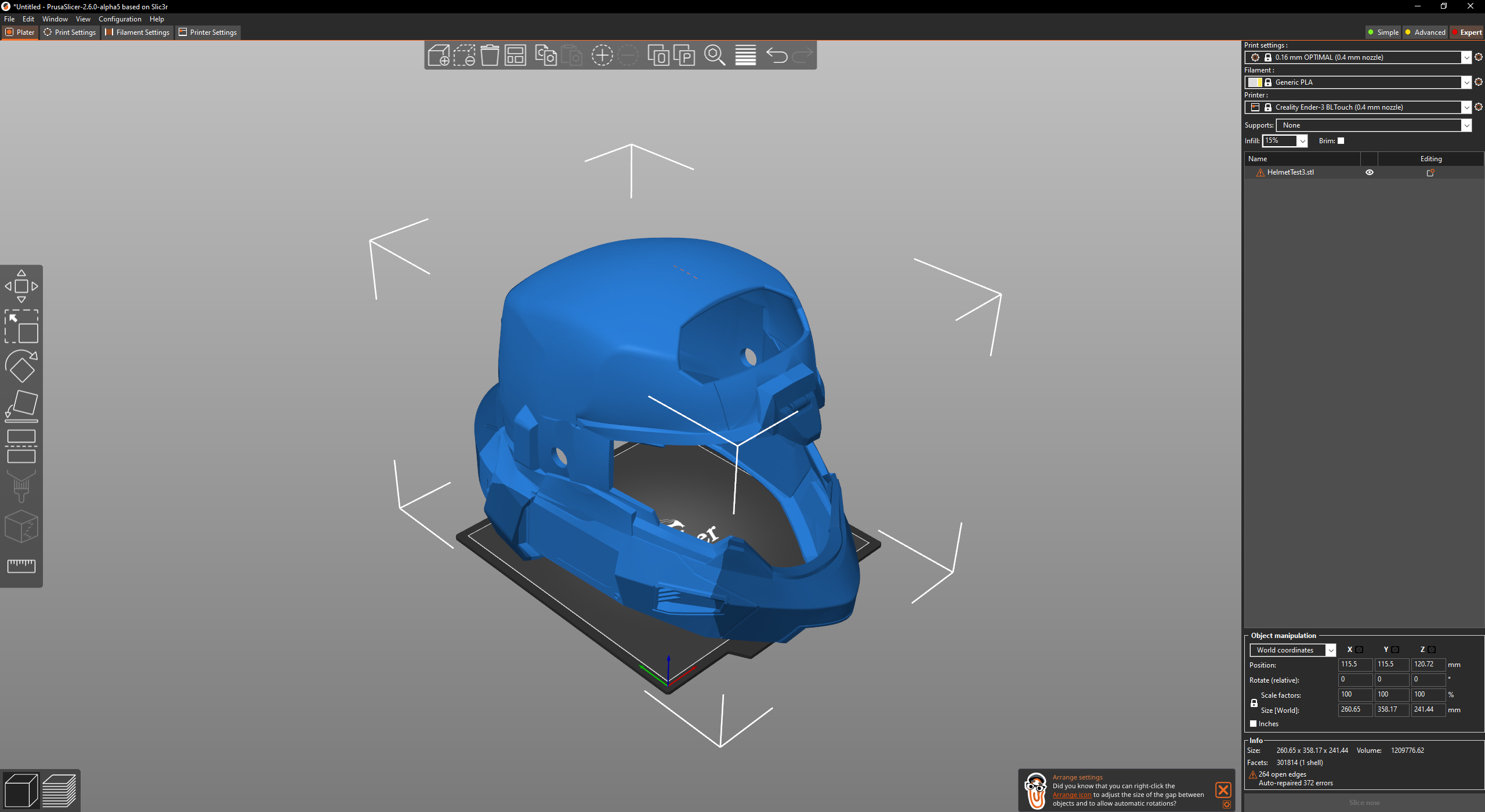1485x812 pixels.
Task: Open the File menu
Action: [9, 19]
